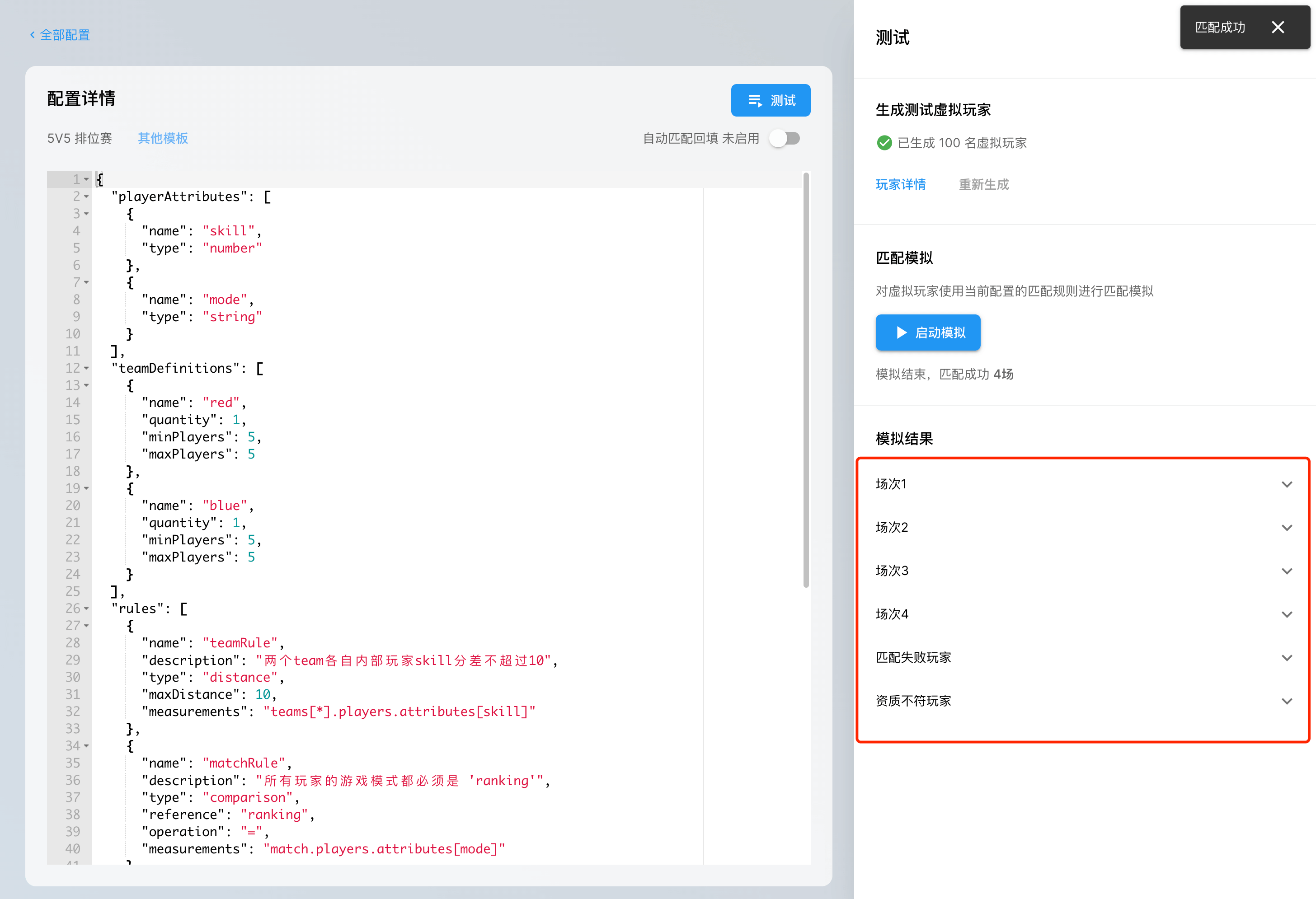Click the green success checkmark icon

coord(884,143)
